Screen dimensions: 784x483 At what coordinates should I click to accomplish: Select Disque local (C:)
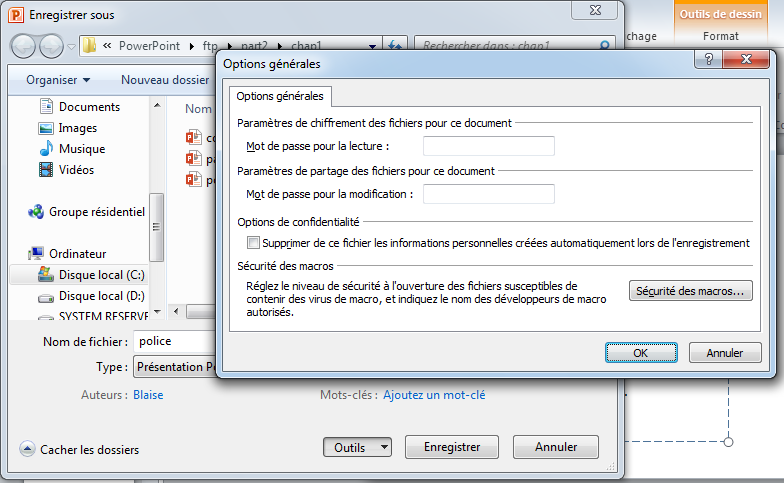(x=92, y=275)
